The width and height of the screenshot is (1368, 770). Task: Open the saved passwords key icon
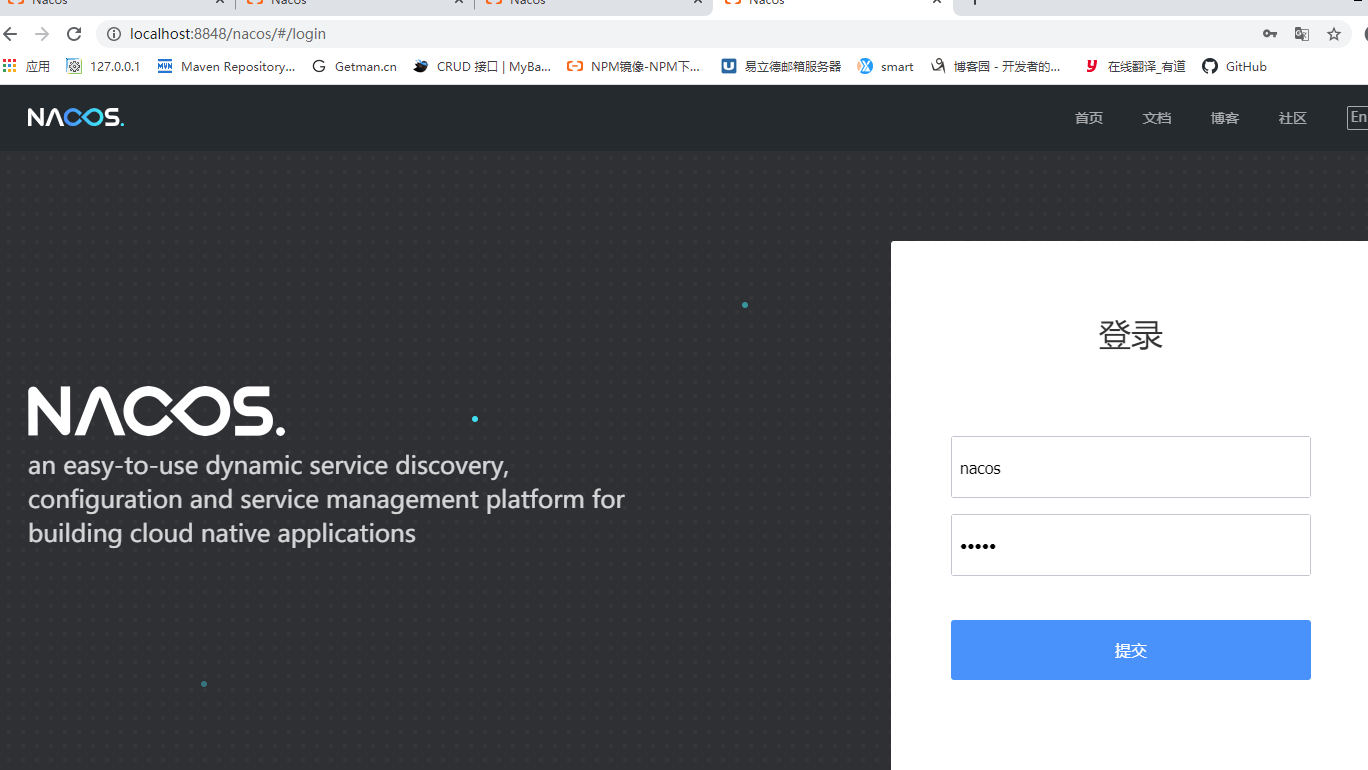[1270, 34]
